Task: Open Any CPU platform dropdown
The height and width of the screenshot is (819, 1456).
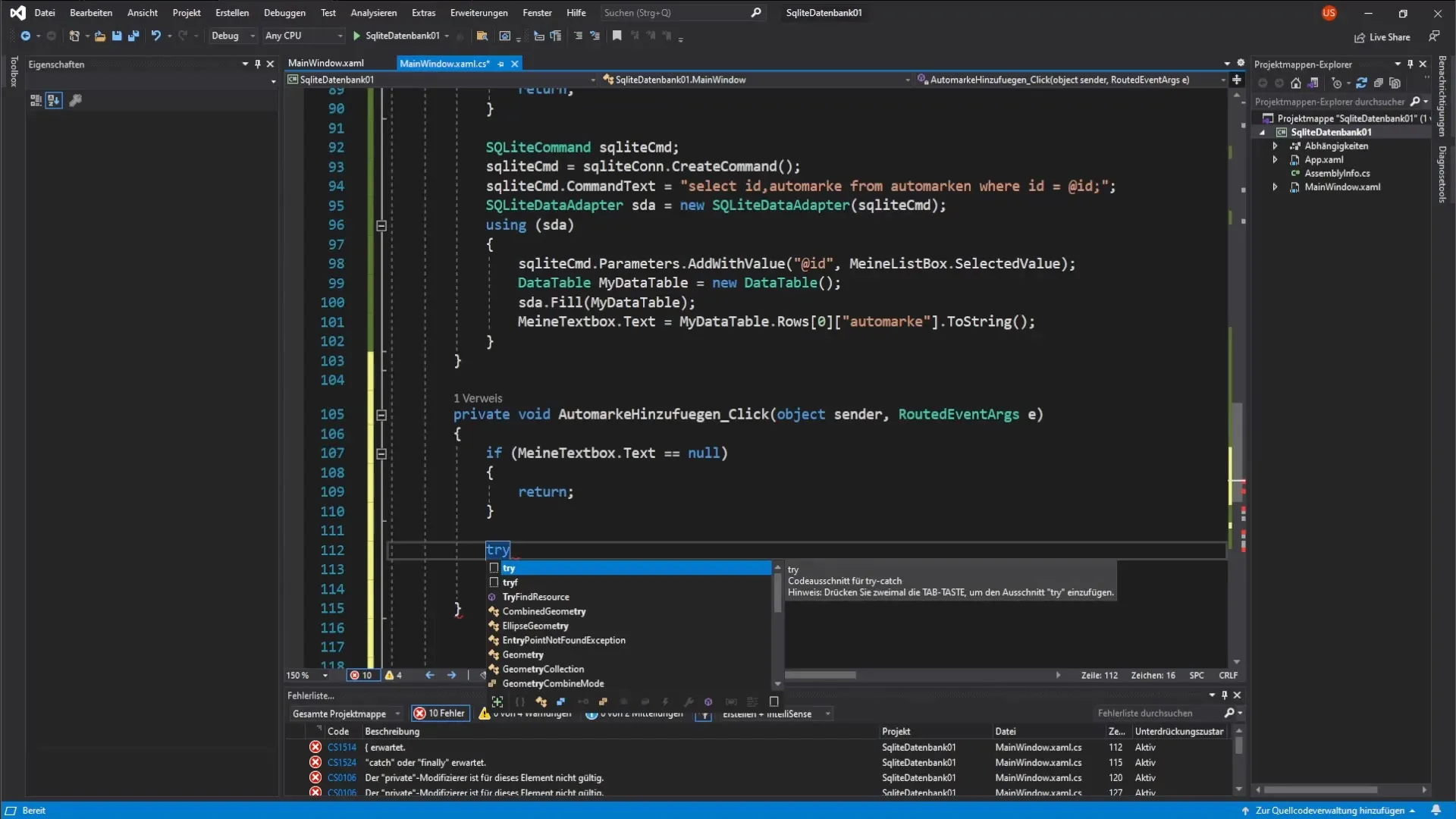Action: pyautogui.click(x=303, y=36)
